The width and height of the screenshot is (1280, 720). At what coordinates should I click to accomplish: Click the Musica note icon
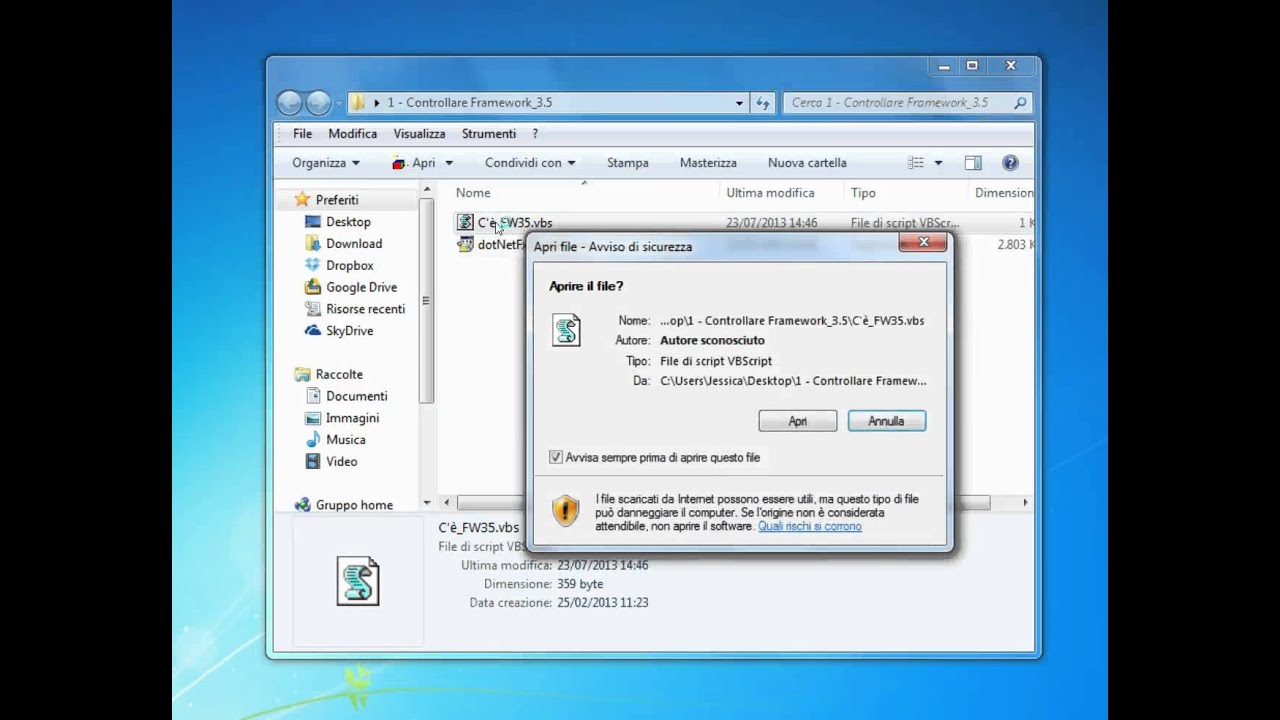point(313,440)
